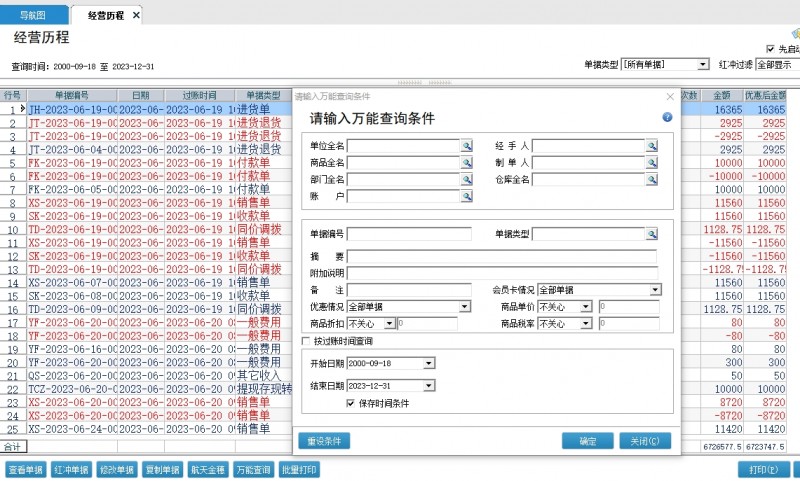The width and height of the screenshot is (800, 481).
Task: Open 红冲过滤 全部显示 dropdown
Action: click(x=778, y=65)
